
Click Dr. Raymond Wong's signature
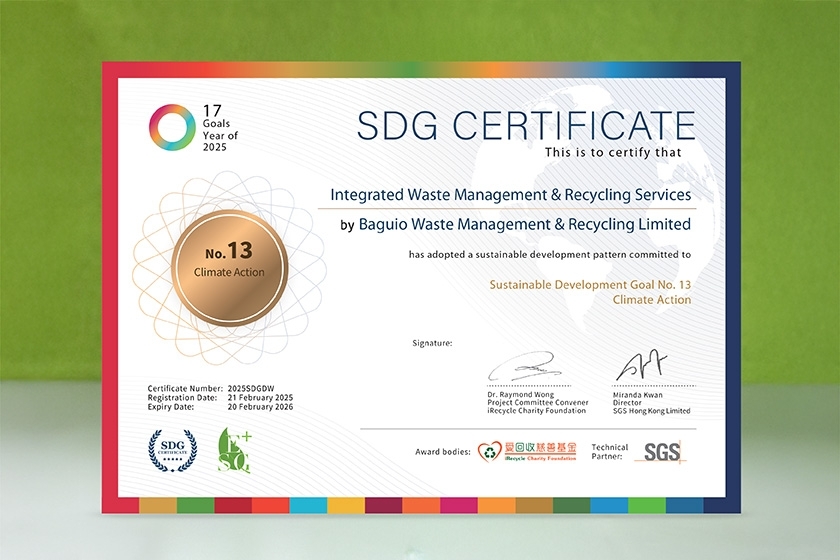[526, 367]
